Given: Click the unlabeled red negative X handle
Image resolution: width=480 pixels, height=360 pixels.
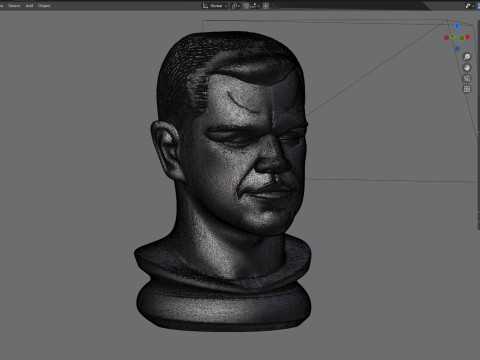Looking at the screenshot, I should tap(446, 38).
